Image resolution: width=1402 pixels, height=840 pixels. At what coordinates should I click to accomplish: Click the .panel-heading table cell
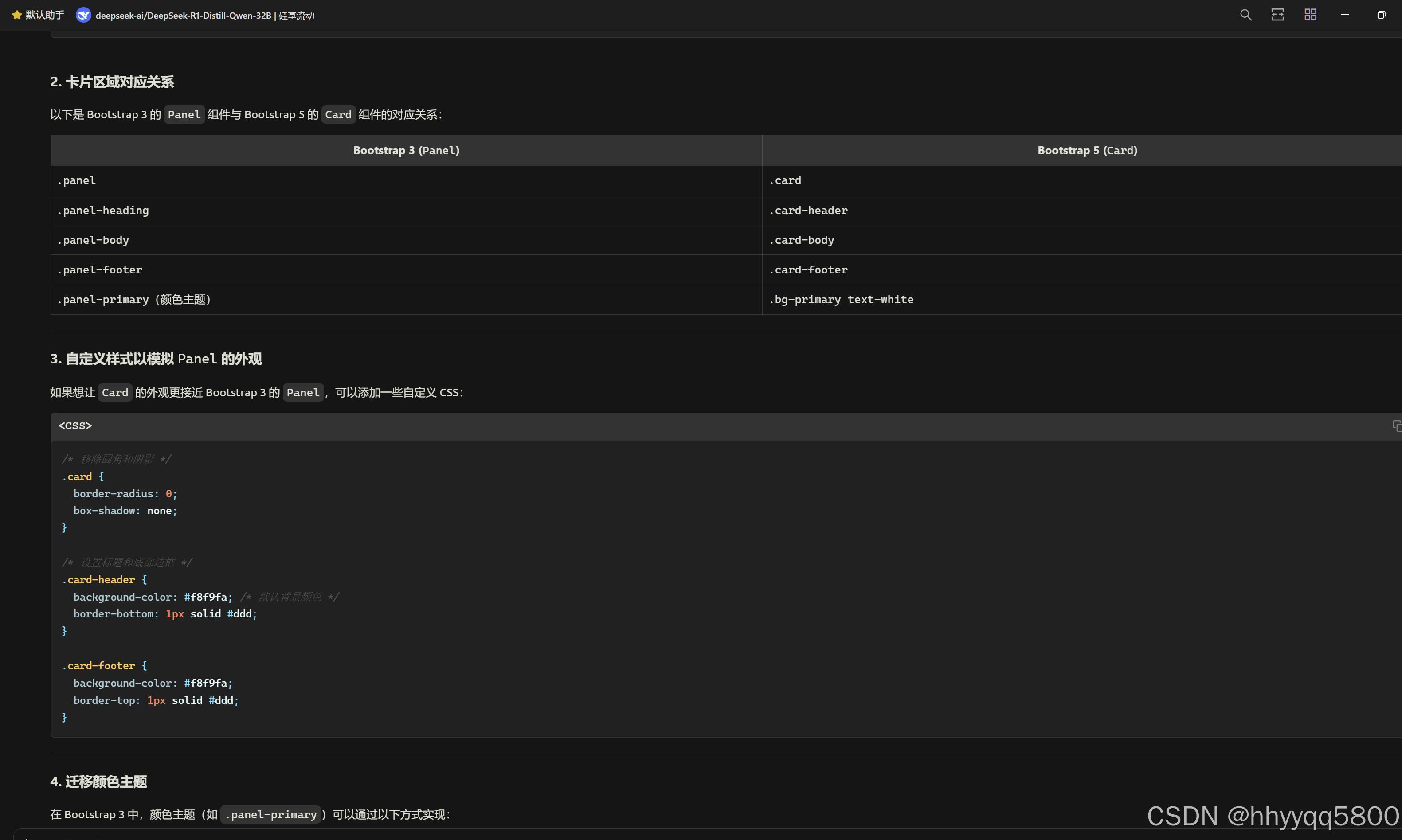(x=103, y=211)
